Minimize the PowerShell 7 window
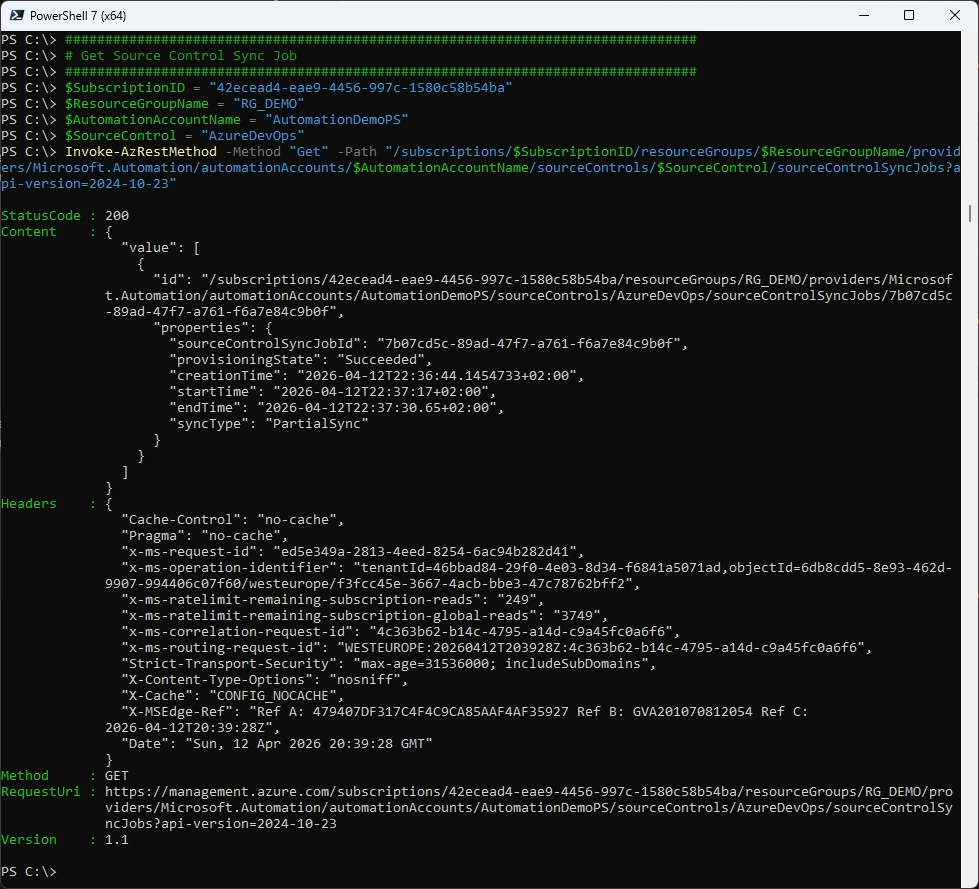Viewport: 979px width, 889px height. pyautogui.click(x=863, y=15)
